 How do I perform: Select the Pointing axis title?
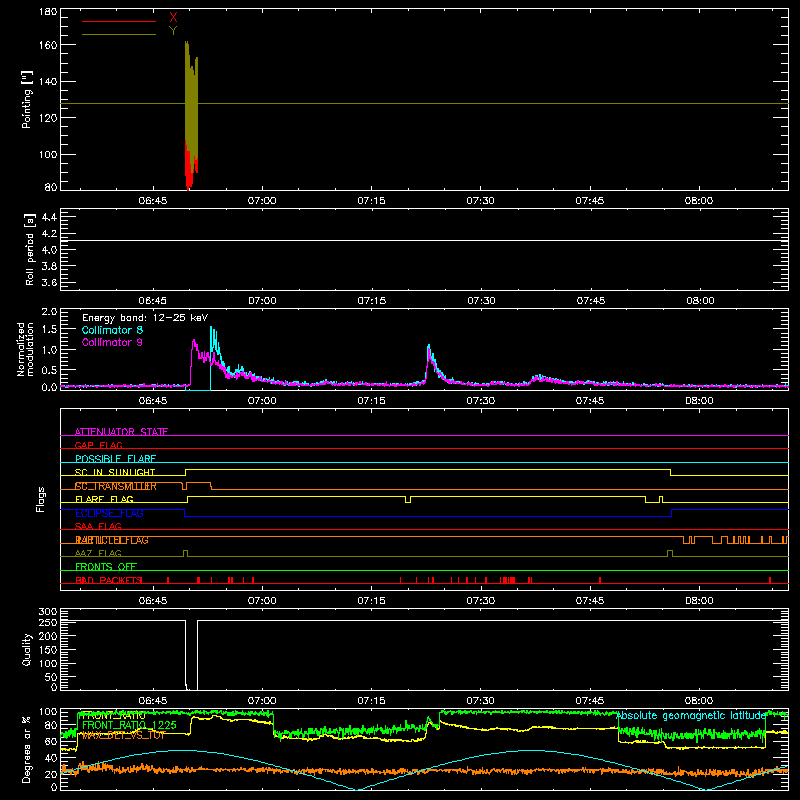click(27, 99)
